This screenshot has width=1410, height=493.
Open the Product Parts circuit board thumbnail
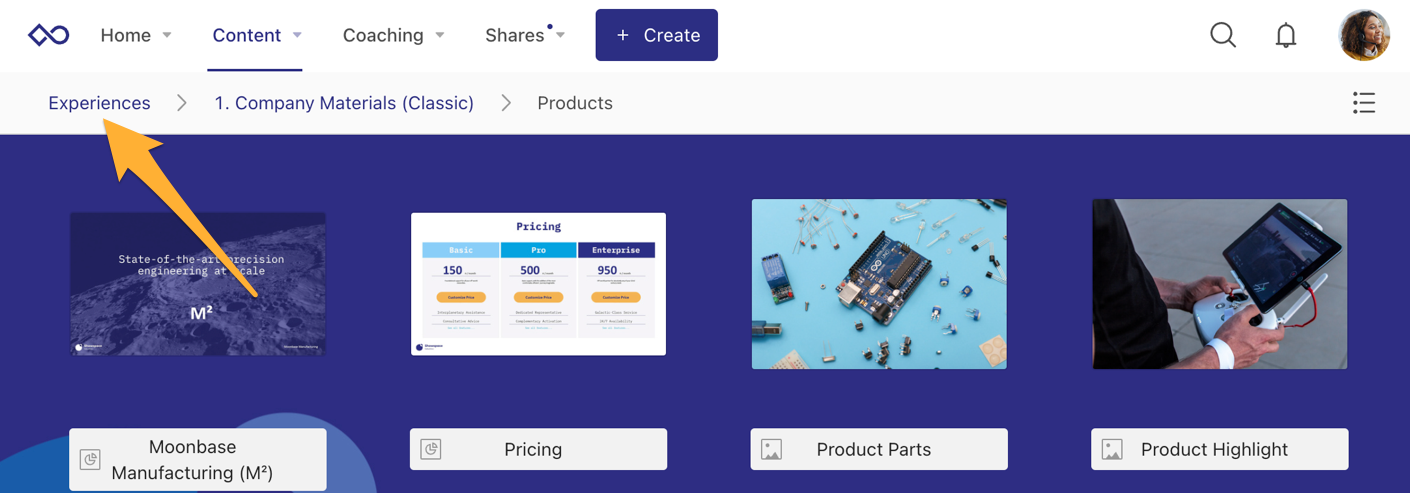click(x=879, y=284)
